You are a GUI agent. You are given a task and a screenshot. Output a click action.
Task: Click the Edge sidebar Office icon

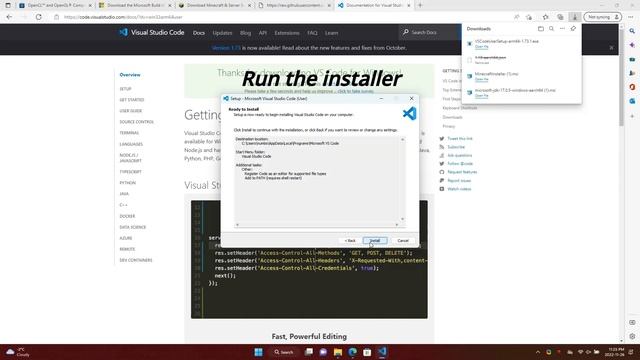point(632,87)
